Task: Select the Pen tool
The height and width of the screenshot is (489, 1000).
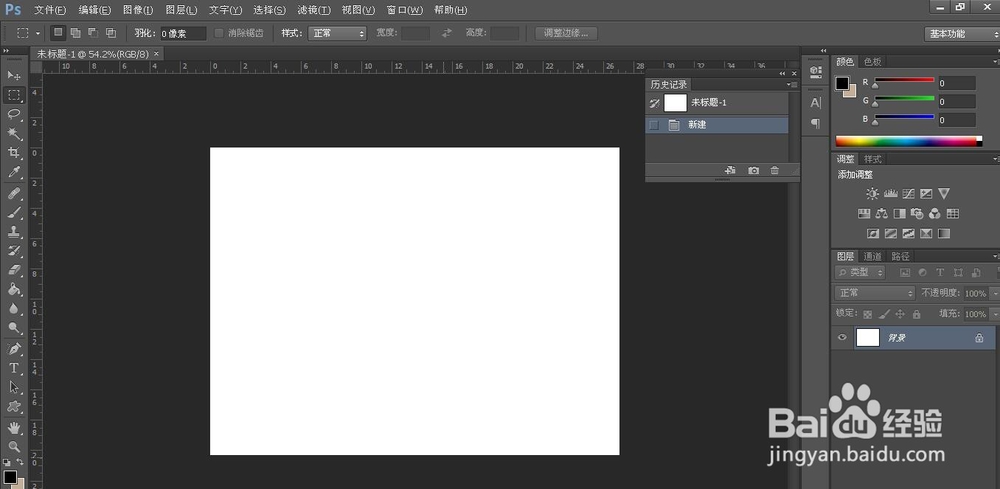Action: [13, 349]
